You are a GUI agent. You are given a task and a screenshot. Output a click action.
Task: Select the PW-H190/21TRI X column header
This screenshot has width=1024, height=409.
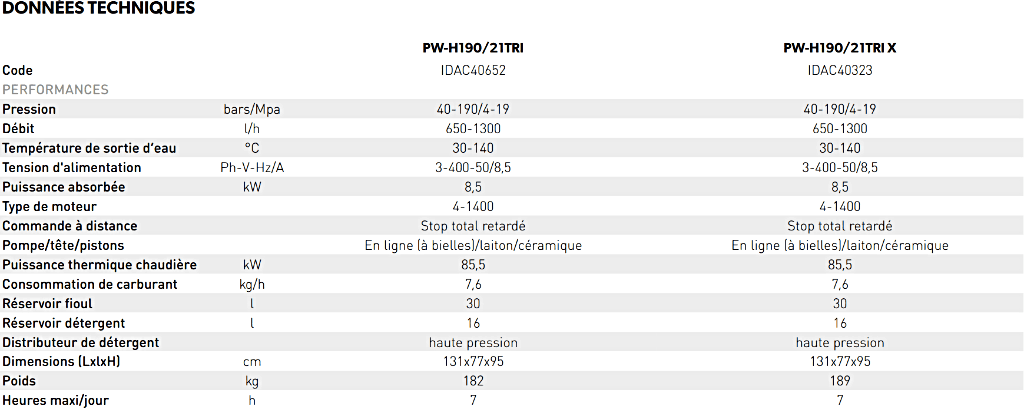840,48
